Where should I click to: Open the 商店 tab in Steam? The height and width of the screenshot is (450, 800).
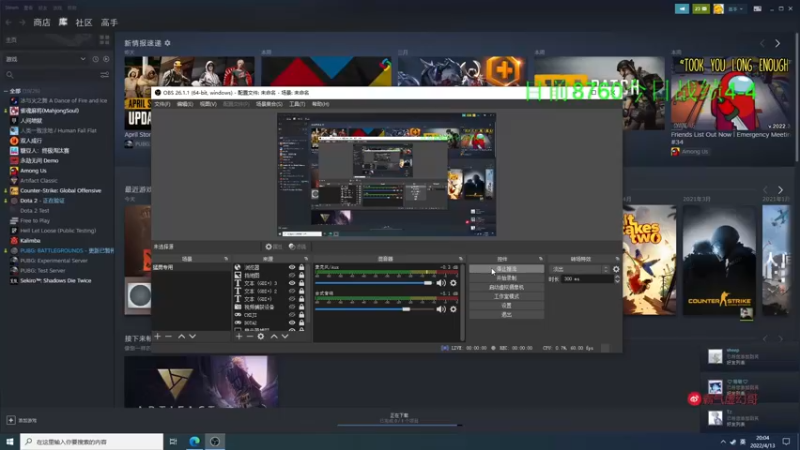[x=42, y=22]
